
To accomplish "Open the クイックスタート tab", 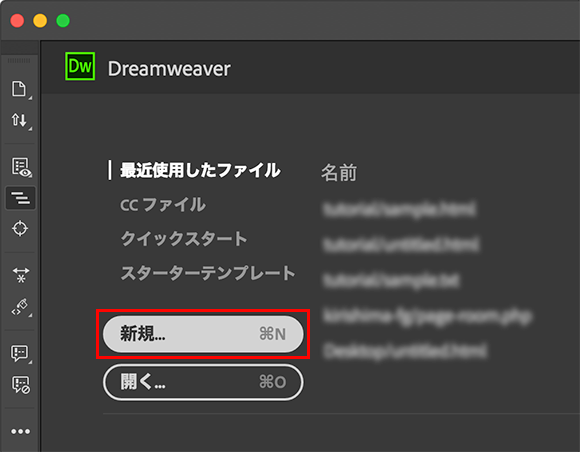I will click(183, 239).
